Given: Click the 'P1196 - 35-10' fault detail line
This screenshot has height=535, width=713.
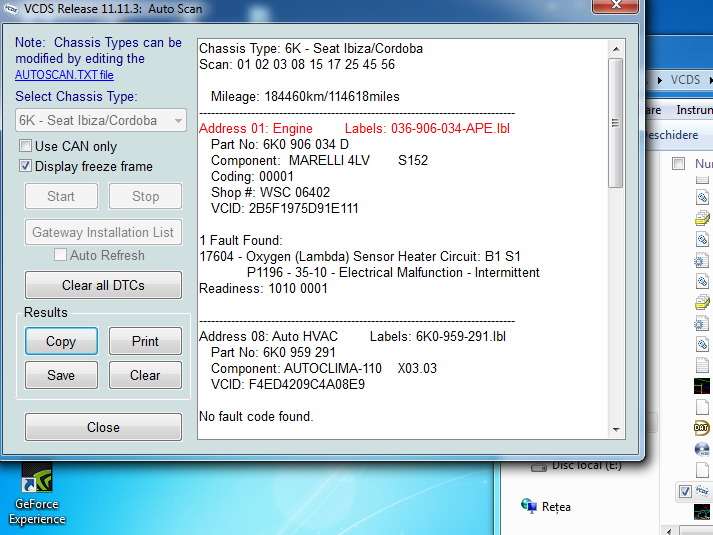Looking at the screenshot, I should tap(393, 272).
